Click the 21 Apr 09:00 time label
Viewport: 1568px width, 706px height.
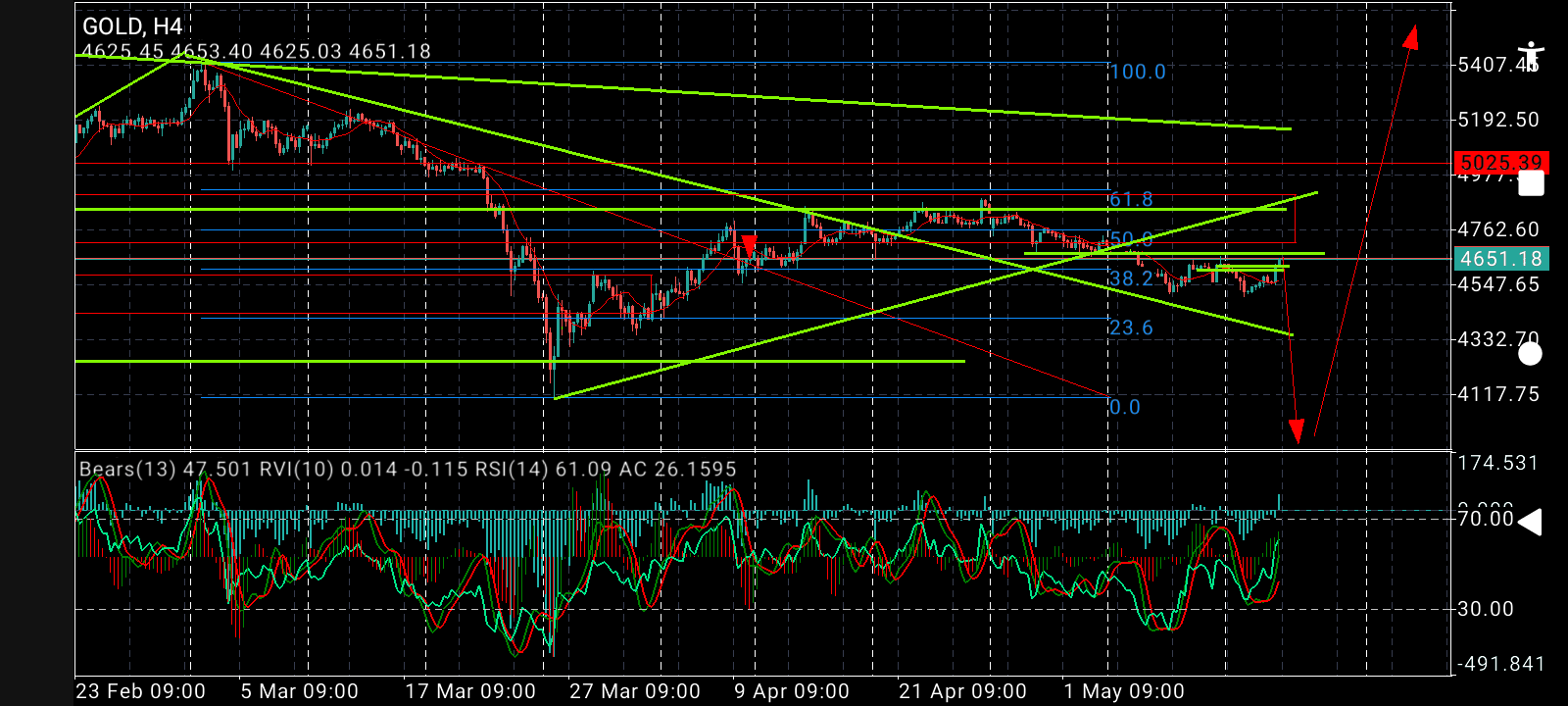(x=962, y=691)
